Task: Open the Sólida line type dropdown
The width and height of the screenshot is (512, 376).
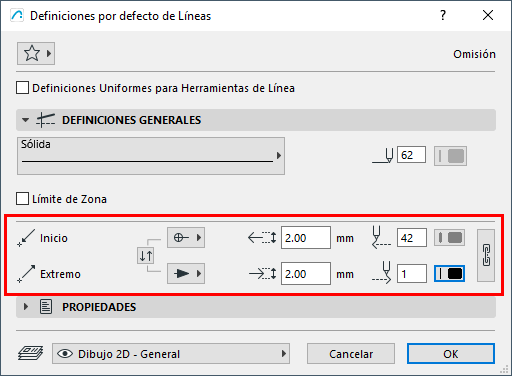Action: [151, 156]
